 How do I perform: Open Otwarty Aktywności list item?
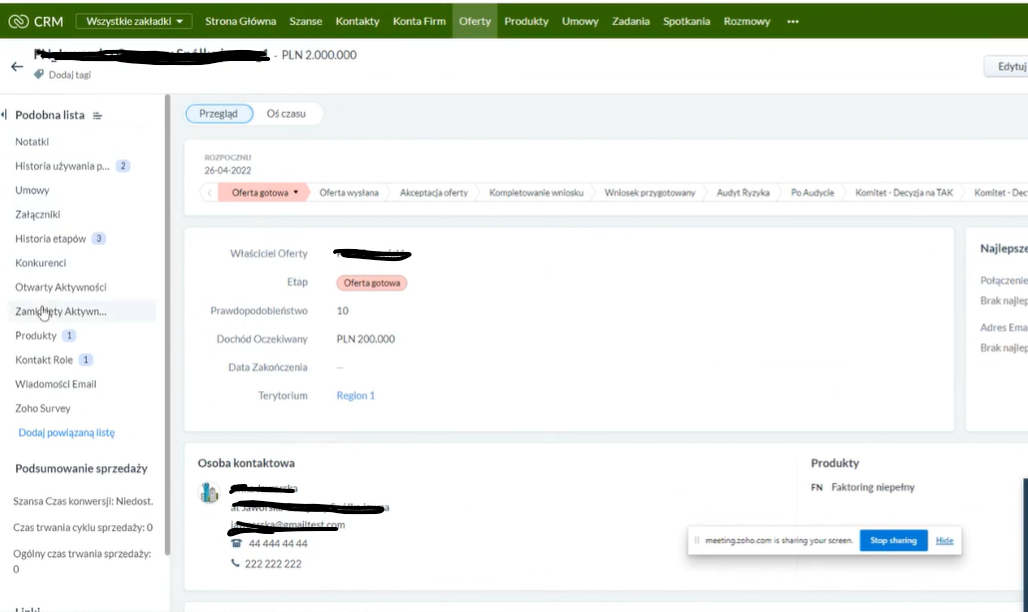60,287
